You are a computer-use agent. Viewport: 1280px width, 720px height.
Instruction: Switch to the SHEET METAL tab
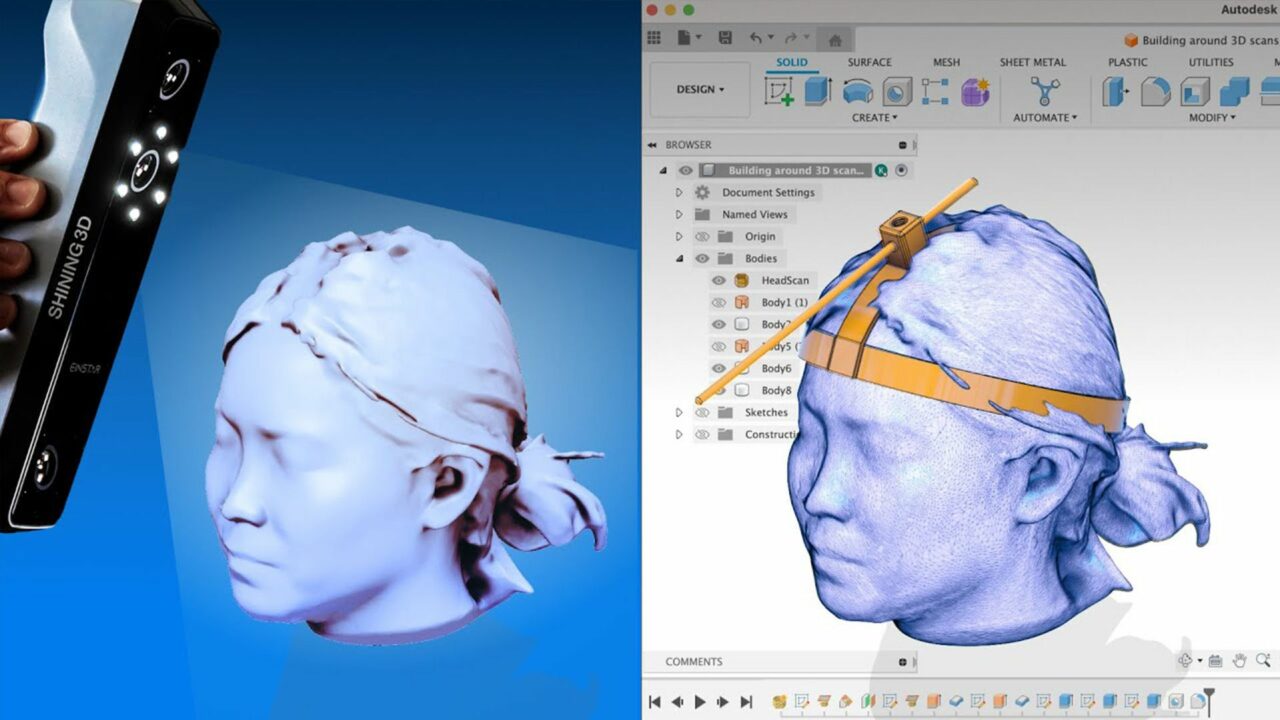click(x=1032, y=62)
